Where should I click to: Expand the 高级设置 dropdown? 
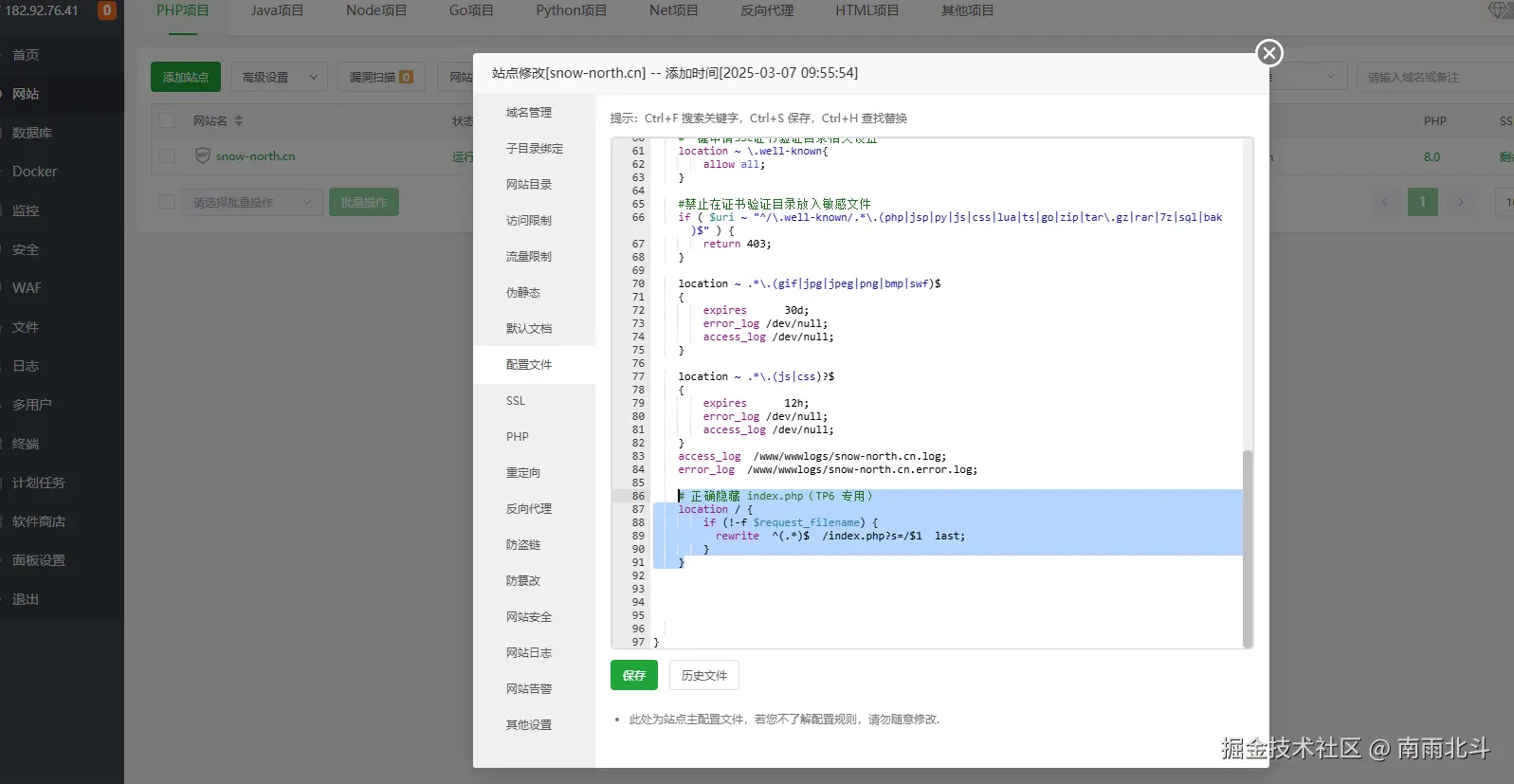pos(279,77)
